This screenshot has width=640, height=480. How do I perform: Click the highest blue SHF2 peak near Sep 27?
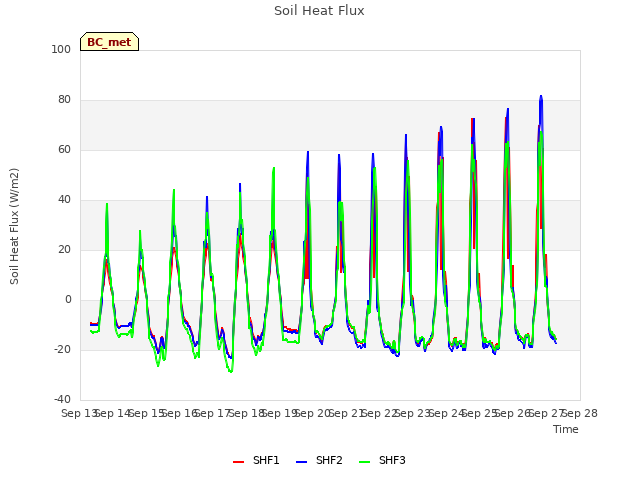[x=541, y=96]
